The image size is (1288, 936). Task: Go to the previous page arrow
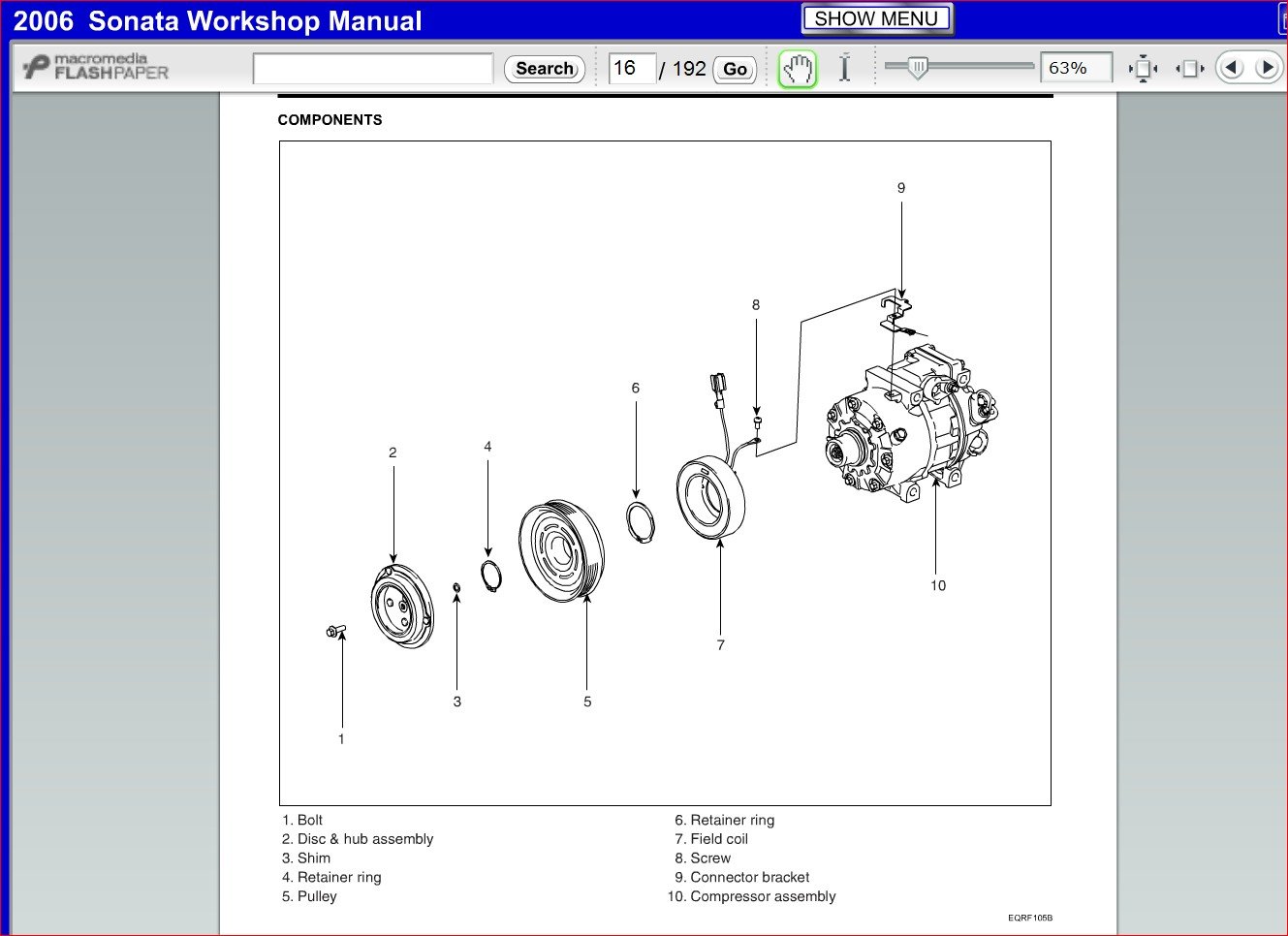pos(1231,68)
